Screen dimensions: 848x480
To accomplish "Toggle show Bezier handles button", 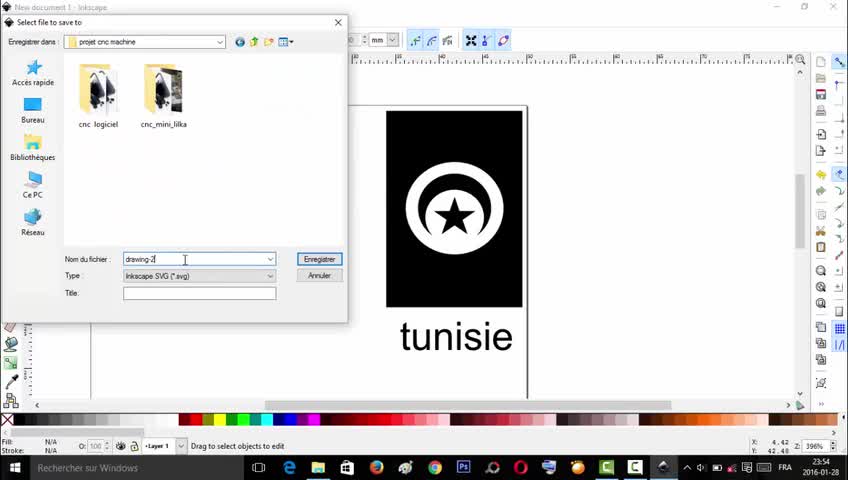I will [486, 41].
